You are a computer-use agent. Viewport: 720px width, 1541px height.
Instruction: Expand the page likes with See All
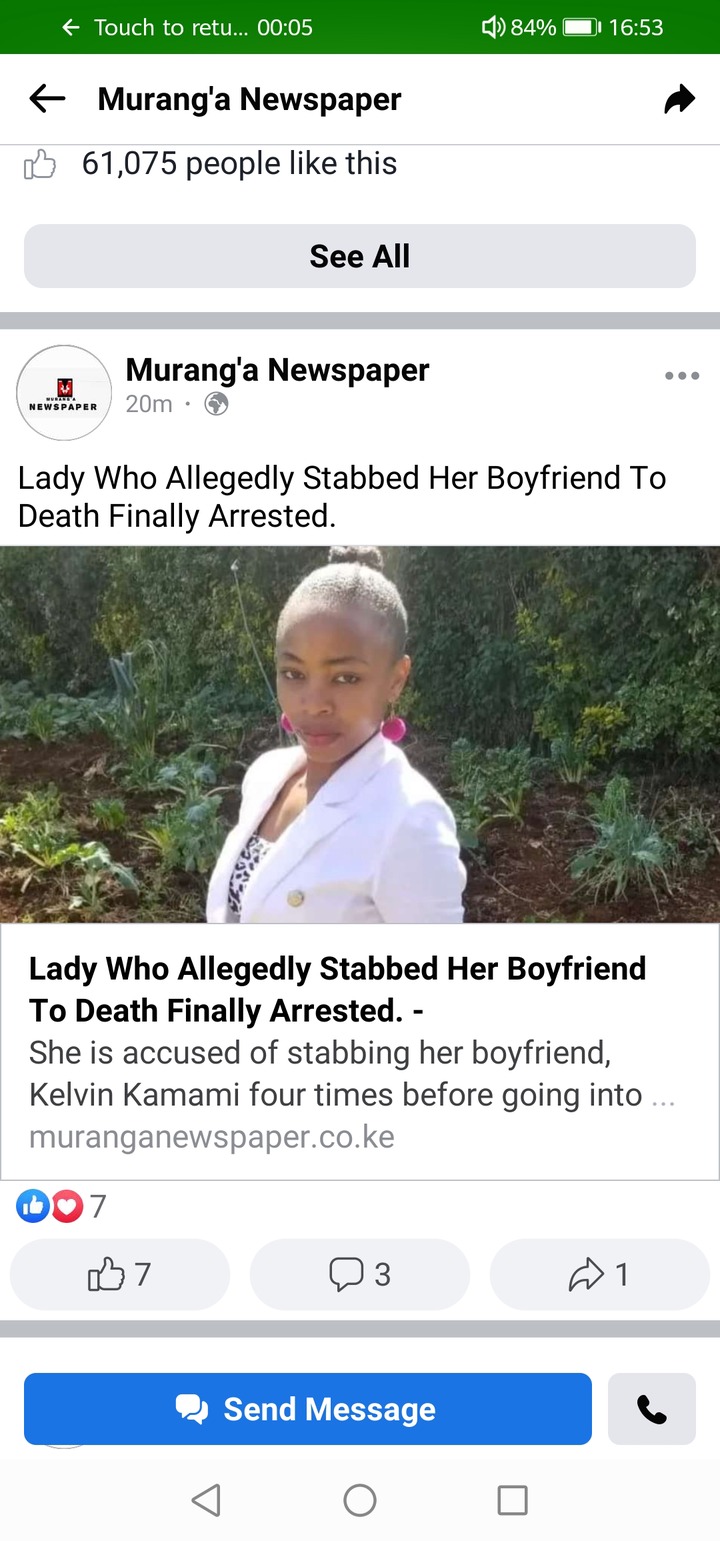360,256
